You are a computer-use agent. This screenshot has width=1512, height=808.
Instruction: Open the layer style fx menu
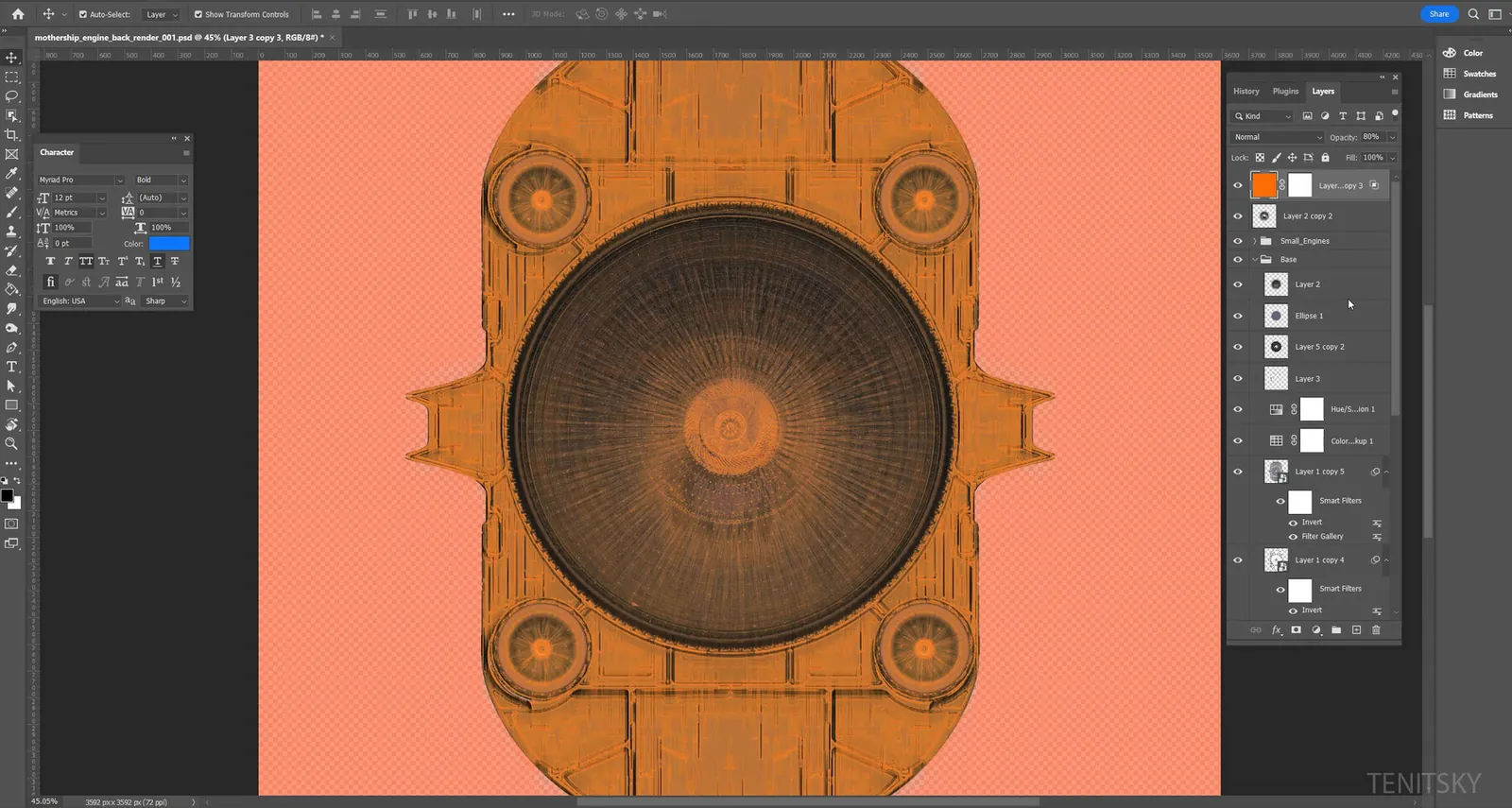(x=1277, y=630)
